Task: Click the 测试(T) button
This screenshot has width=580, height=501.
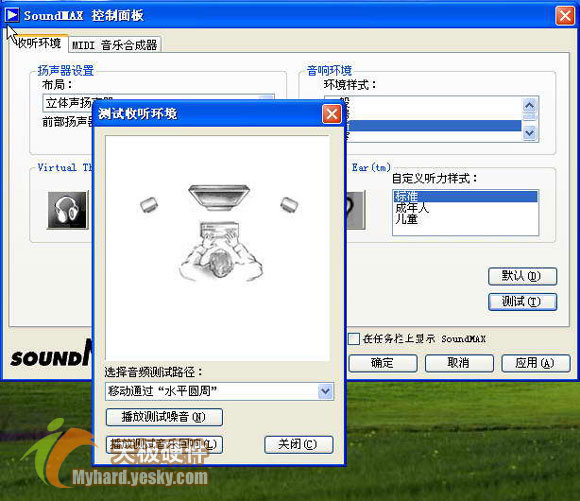Action: pyautogui.click(x=522, y=302)
